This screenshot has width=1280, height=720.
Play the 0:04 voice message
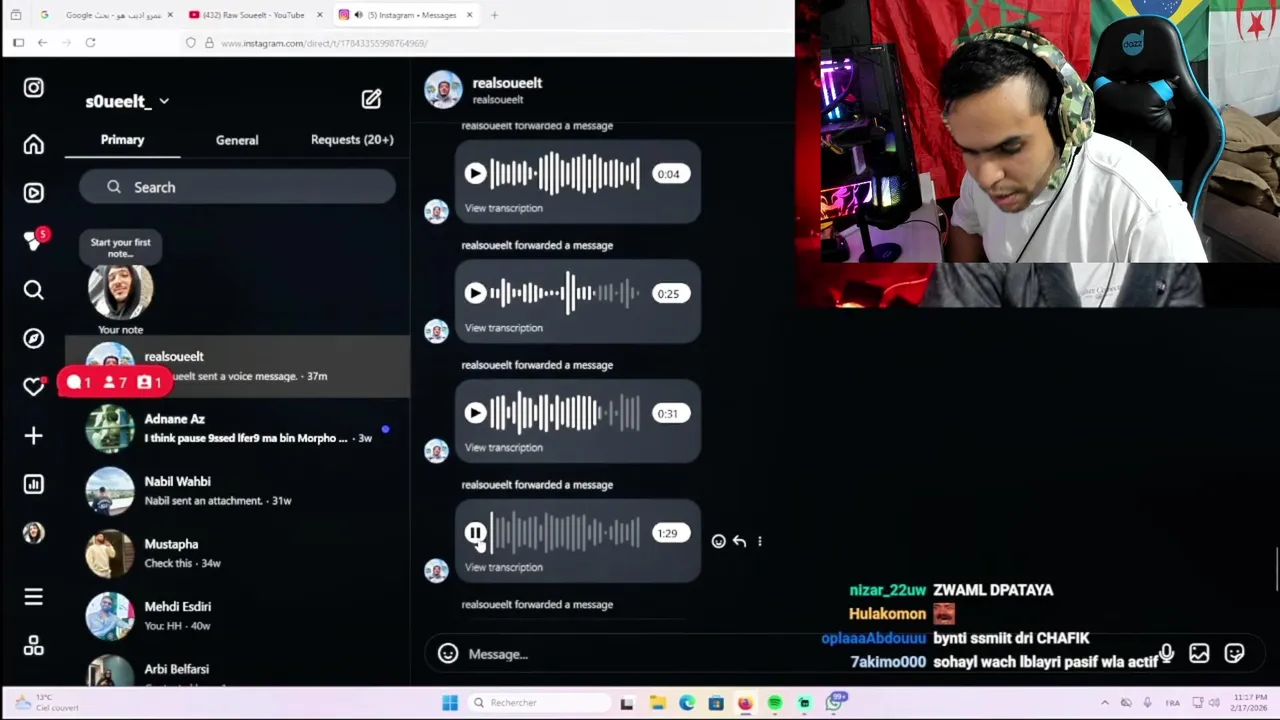click(475, 174)
